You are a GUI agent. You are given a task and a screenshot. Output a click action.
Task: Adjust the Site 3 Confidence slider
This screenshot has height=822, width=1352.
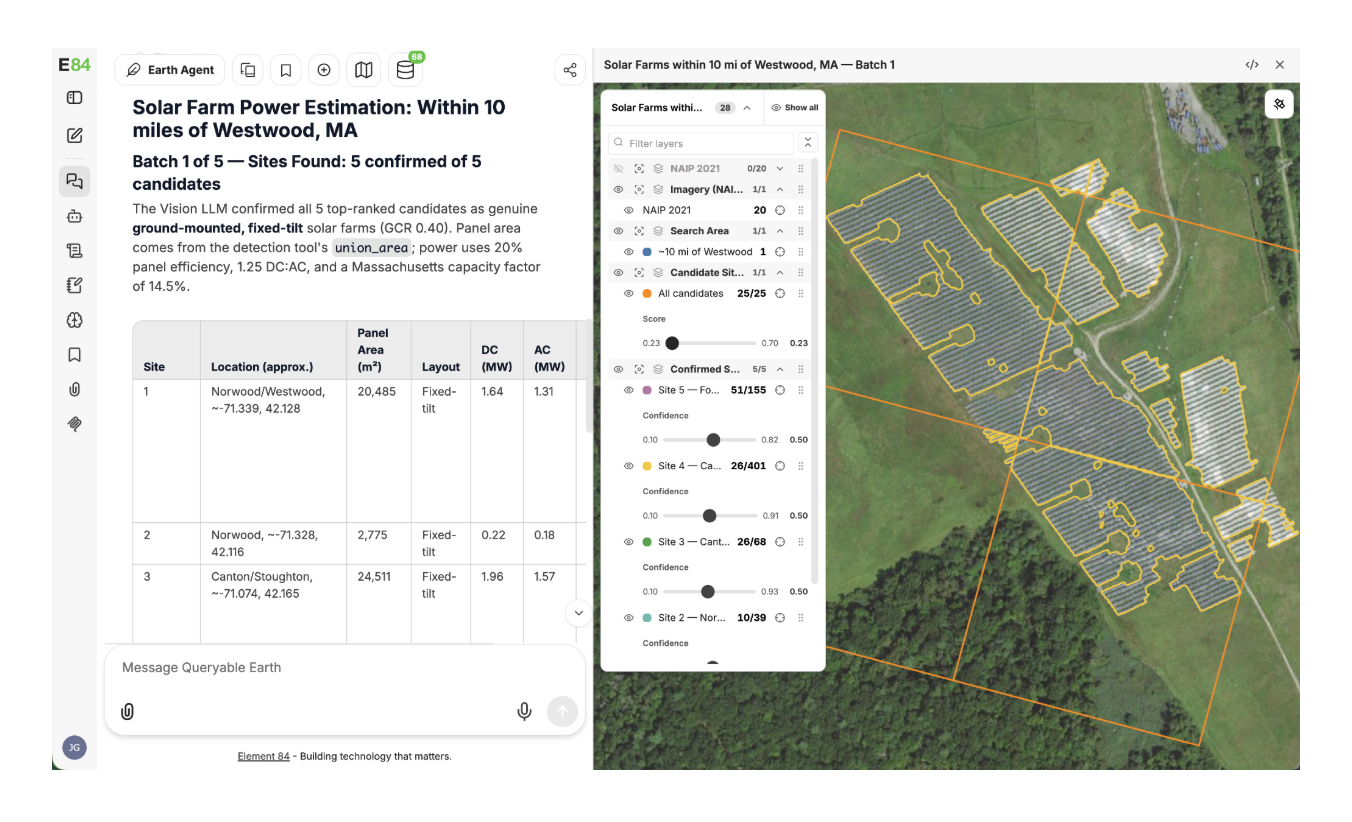[x=709, y=592]
